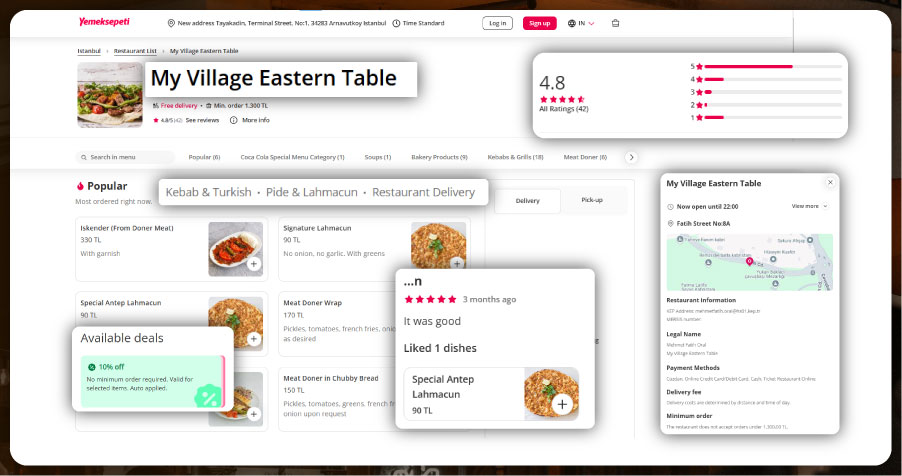Screen dimensions: 902x476
Task: Click the red location pin on map
Action: pos(750,261)
